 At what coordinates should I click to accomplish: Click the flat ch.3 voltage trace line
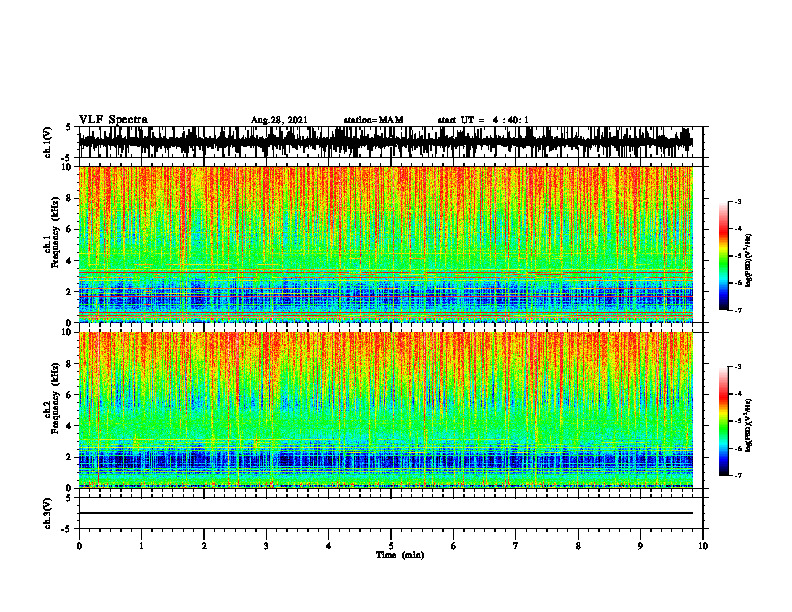pyautogui.click(x=385, y=513)
